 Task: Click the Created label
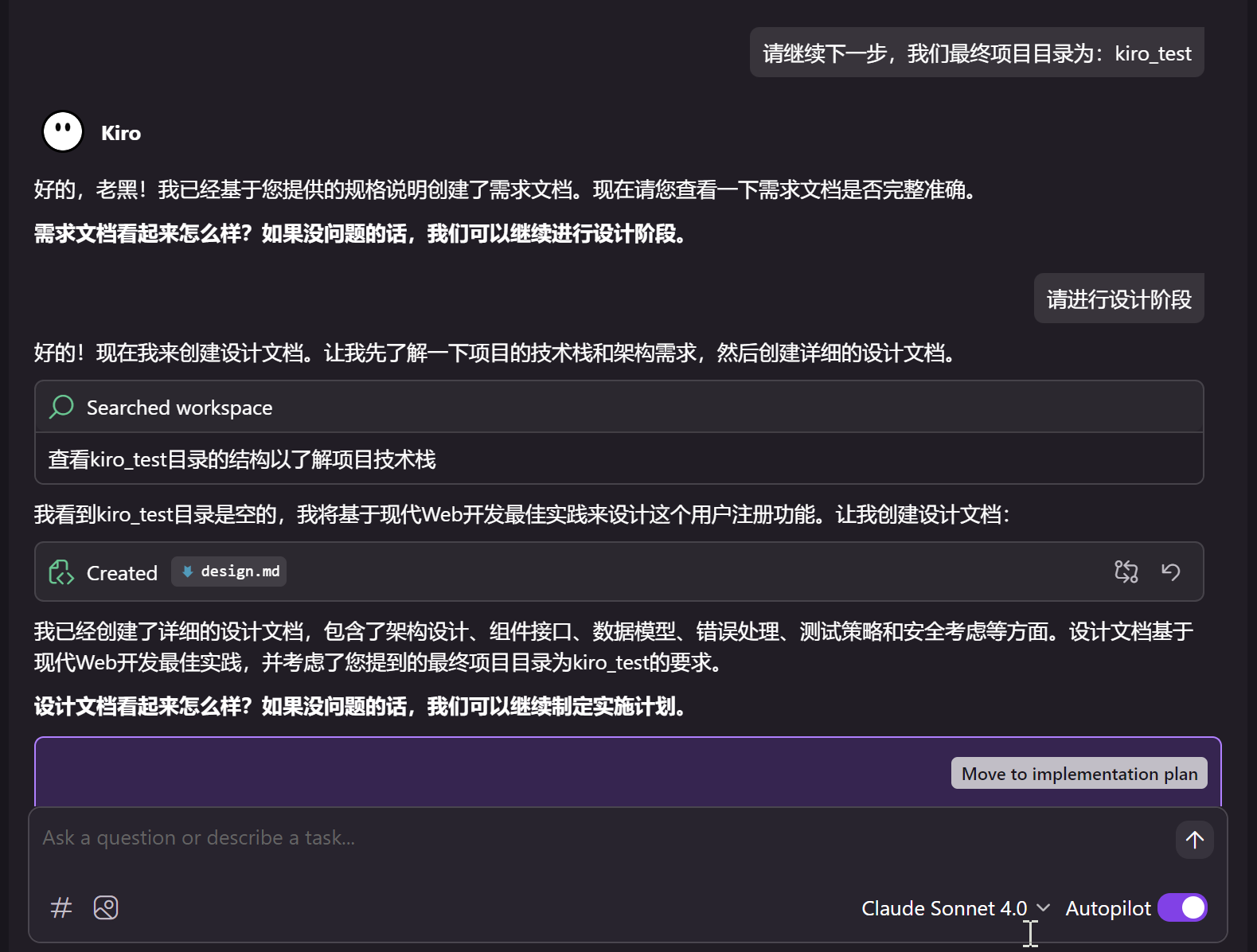pos(122,572)
